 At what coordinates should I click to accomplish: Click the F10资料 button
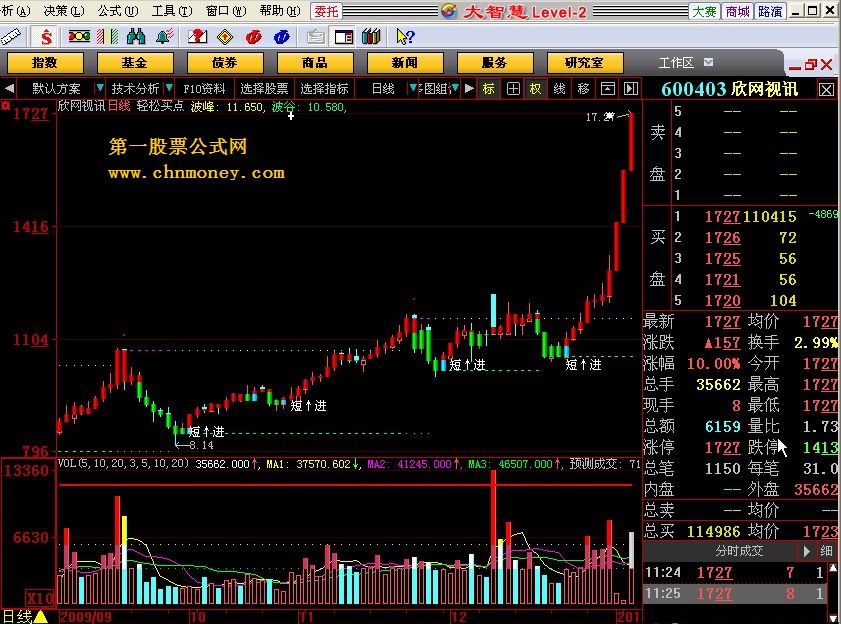pos(204,89)
